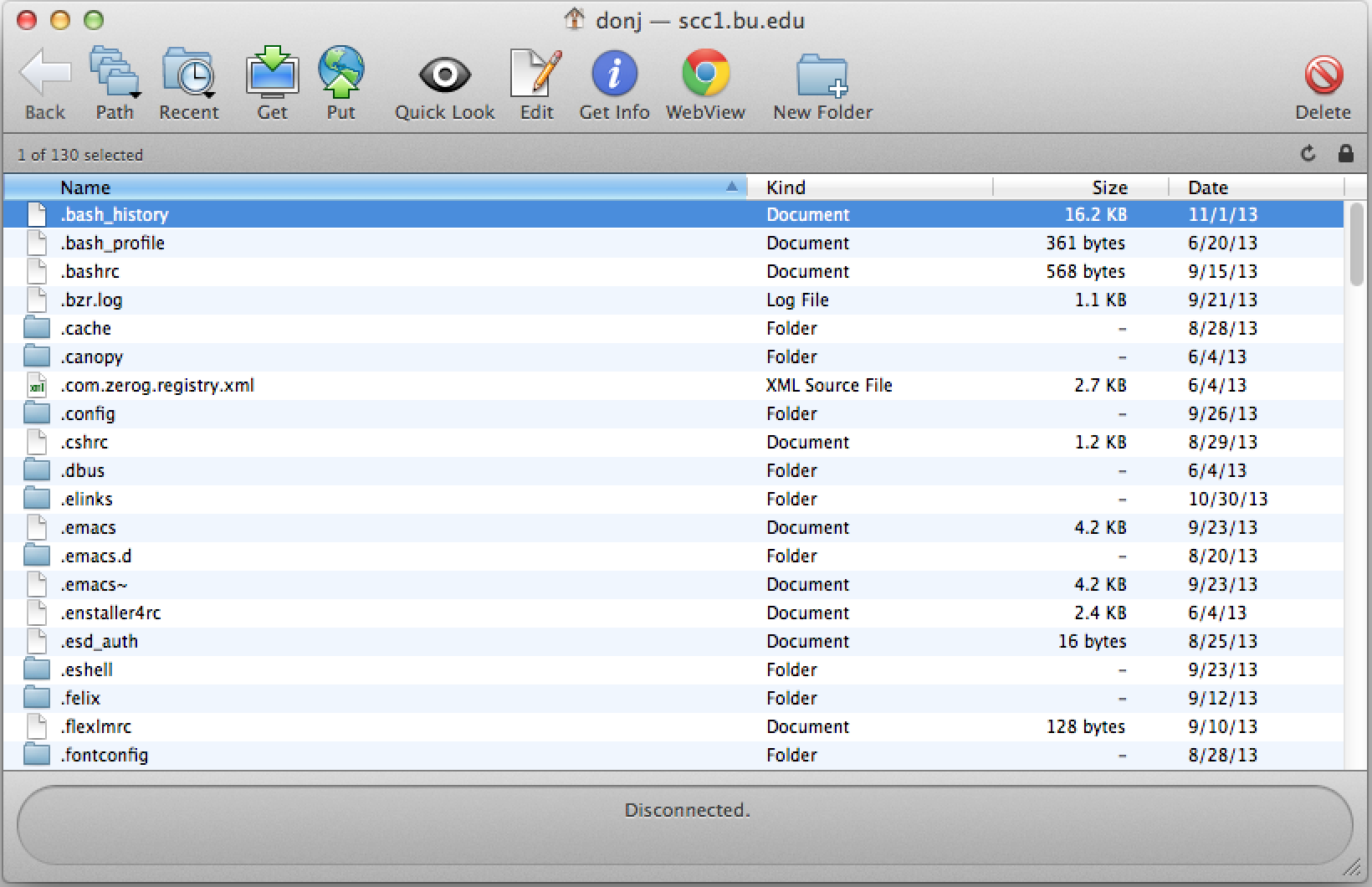Click the "Log File" kind cell
The width and height of the screenshot is (1372, 887).
(x=797, y=300)
